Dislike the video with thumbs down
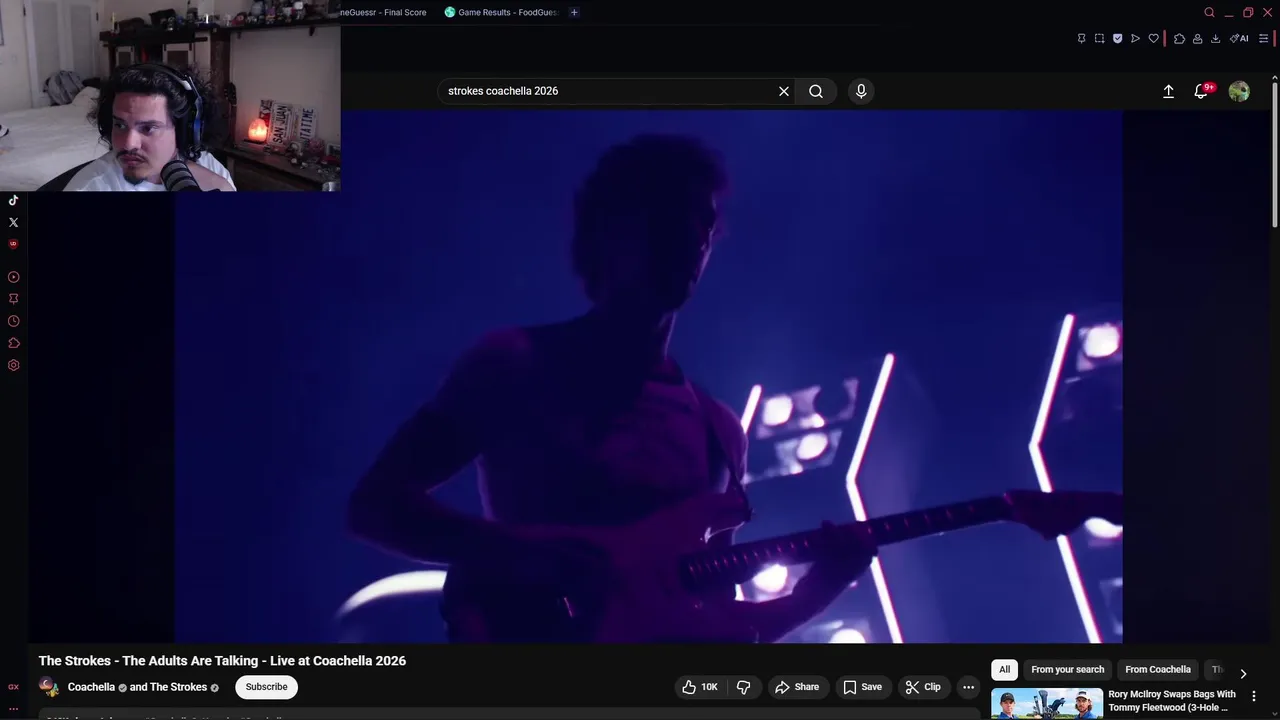This screenshot has height=720, width=1280. click(x=743, y=687)
